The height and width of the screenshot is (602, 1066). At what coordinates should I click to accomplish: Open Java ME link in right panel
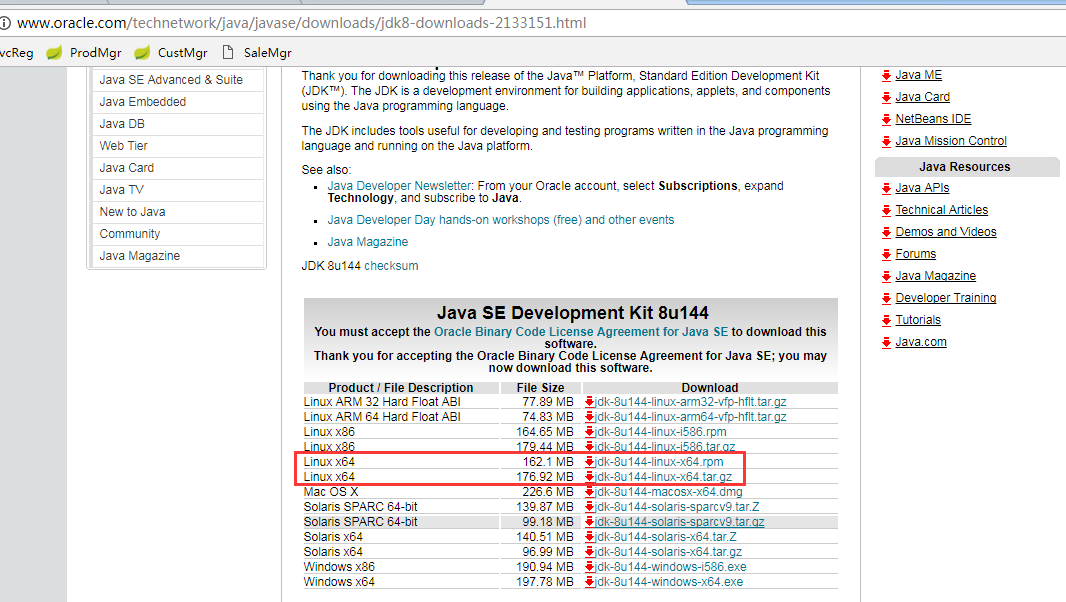918,75
